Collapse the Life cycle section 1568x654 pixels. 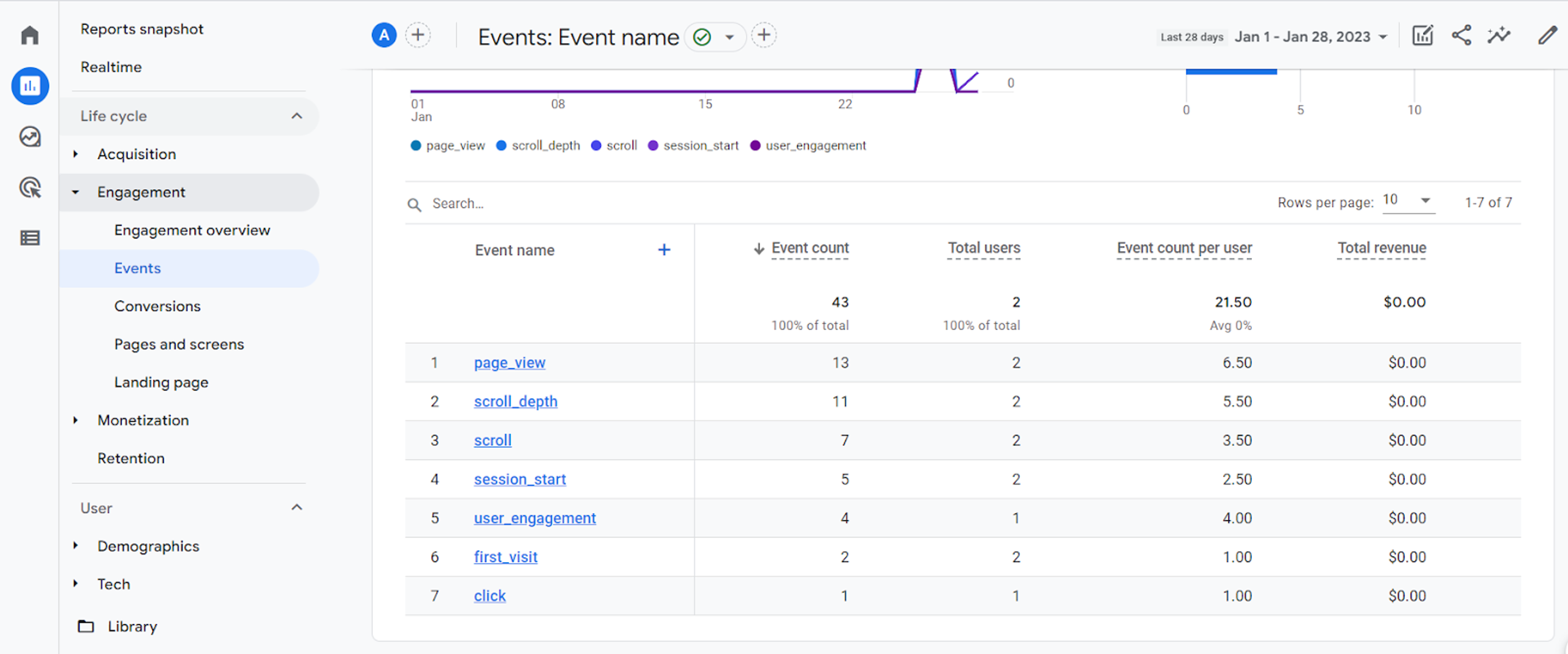(x=297, y=116)
